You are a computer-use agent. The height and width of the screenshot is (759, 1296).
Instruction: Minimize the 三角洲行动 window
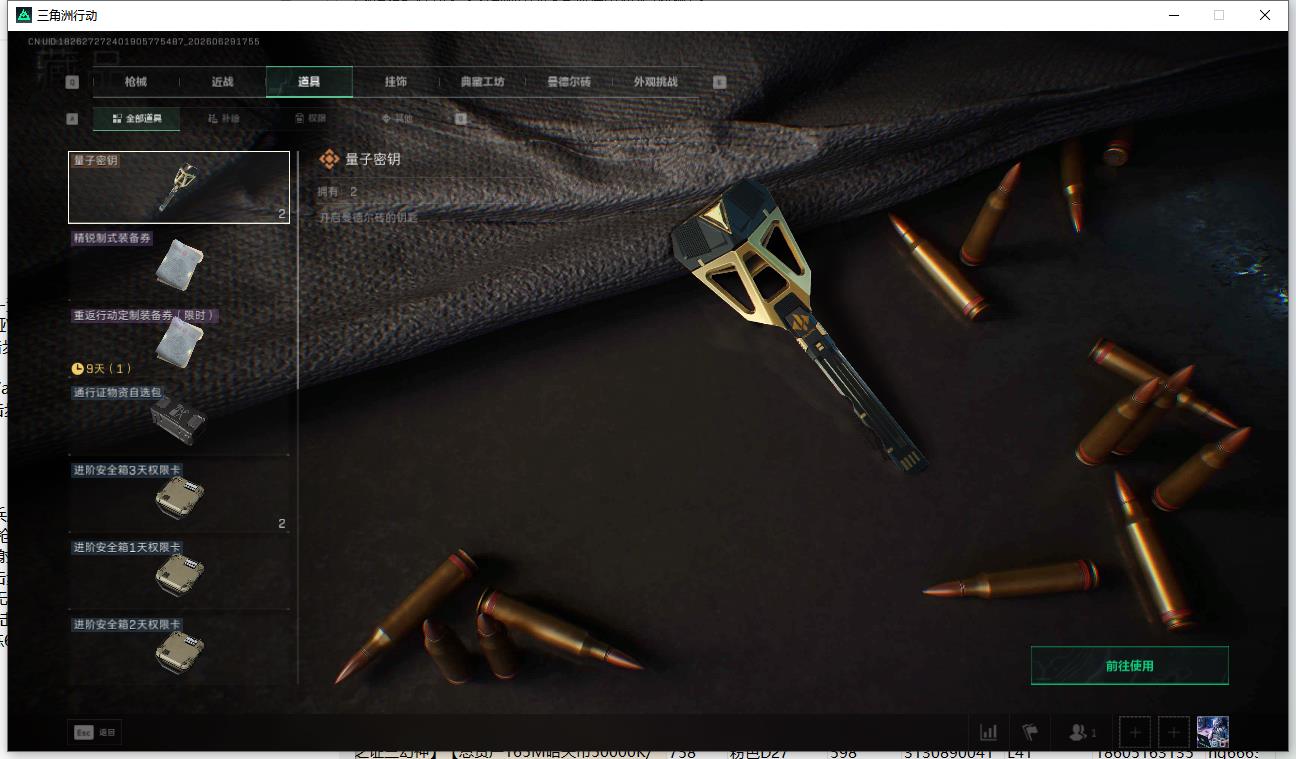click(1173, 15)
